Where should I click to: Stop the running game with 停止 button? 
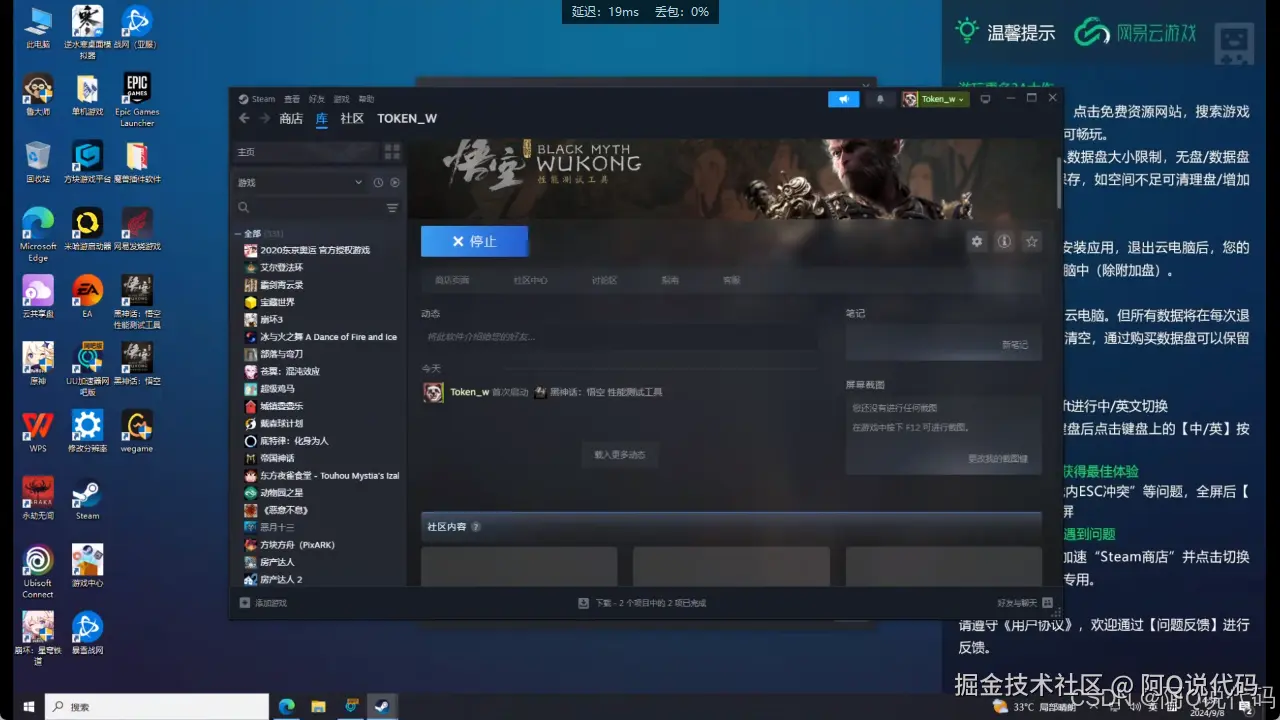point(474,241)
